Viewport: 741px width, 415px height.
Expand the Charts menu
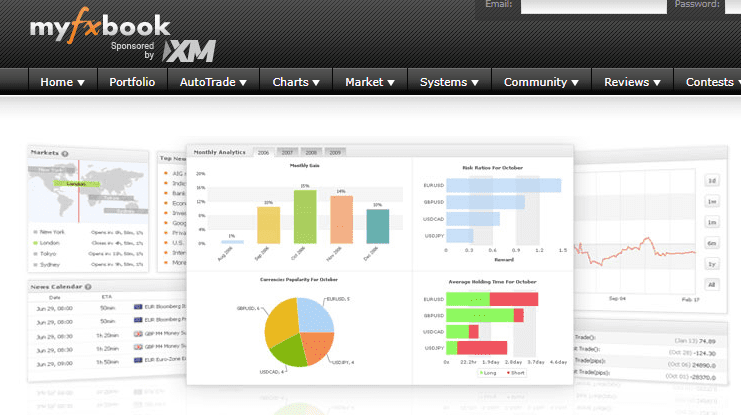296,82
